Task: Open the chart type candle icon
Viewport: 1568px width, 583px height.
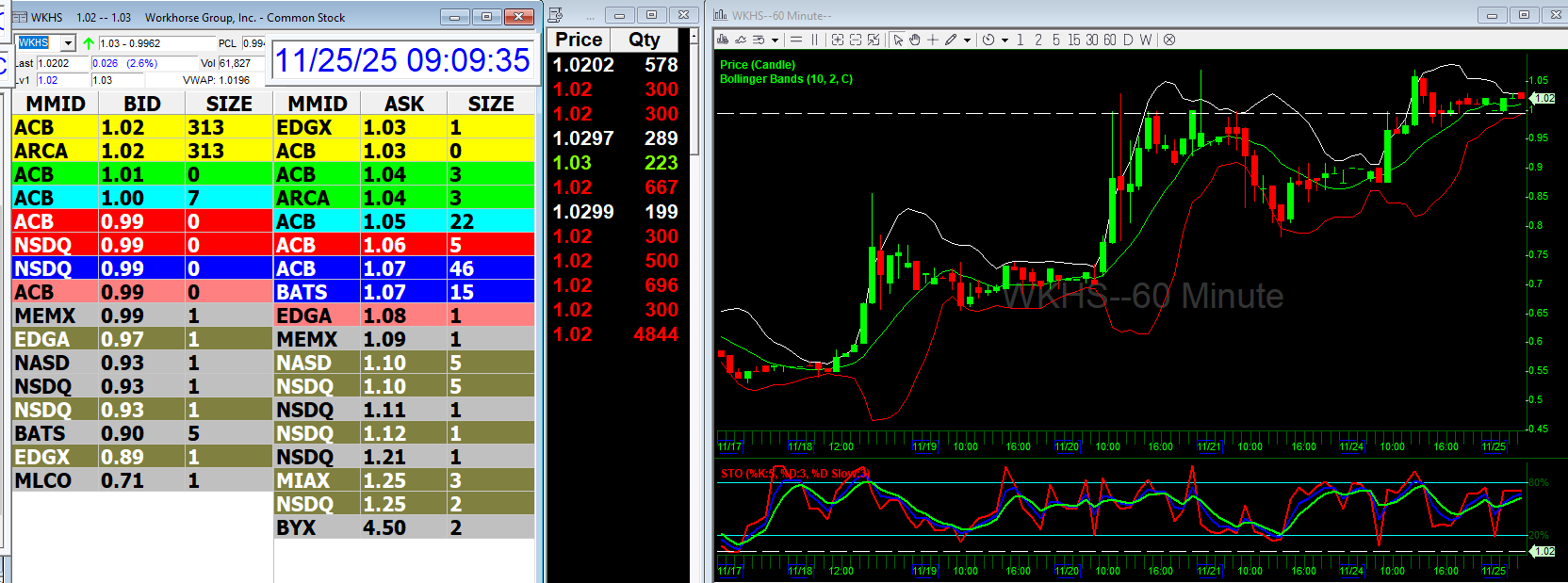Action: point(723,40)
